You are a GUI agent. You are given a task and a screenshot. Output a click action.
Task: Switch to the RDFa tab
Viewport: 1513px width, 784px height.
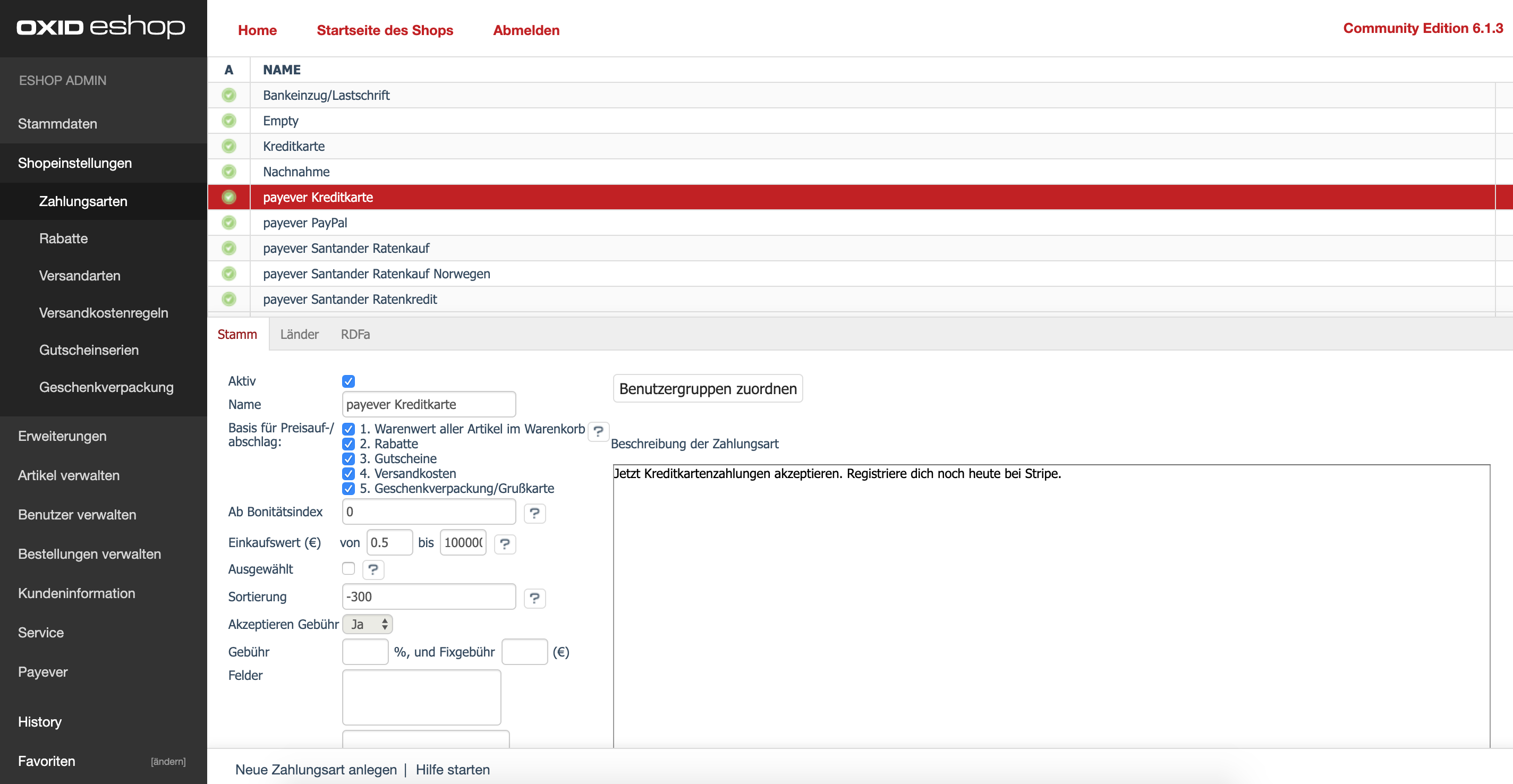coord(355,335)
